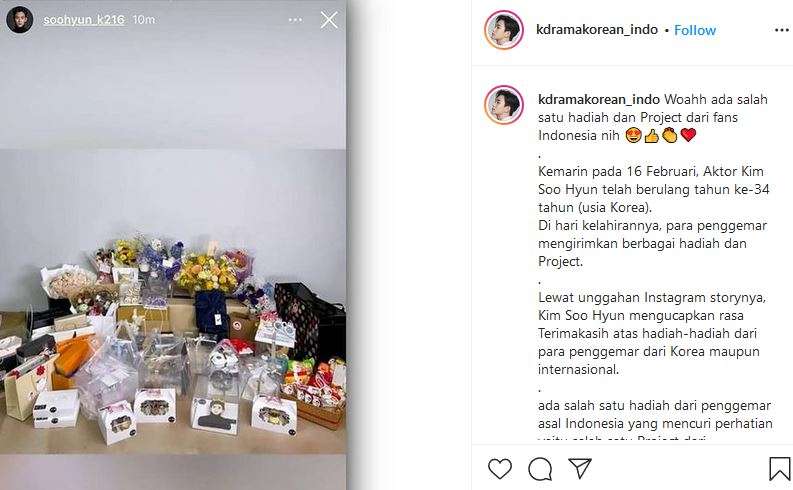The width and height of the screenshot is (793, 490).
Task: Open kdramakorean_indo username in caption
Action: point(599,99)
